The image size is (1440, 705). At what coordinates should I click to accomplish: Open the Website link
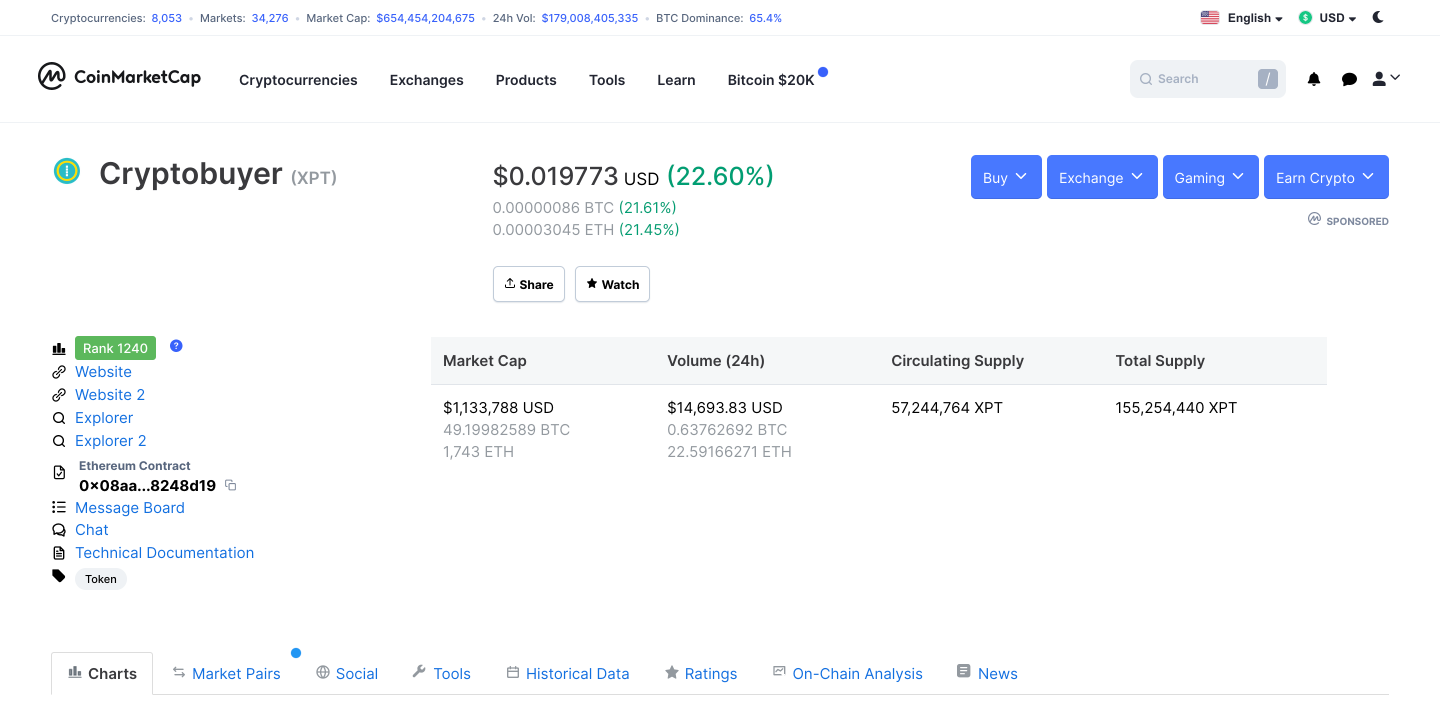coord(103,371)
